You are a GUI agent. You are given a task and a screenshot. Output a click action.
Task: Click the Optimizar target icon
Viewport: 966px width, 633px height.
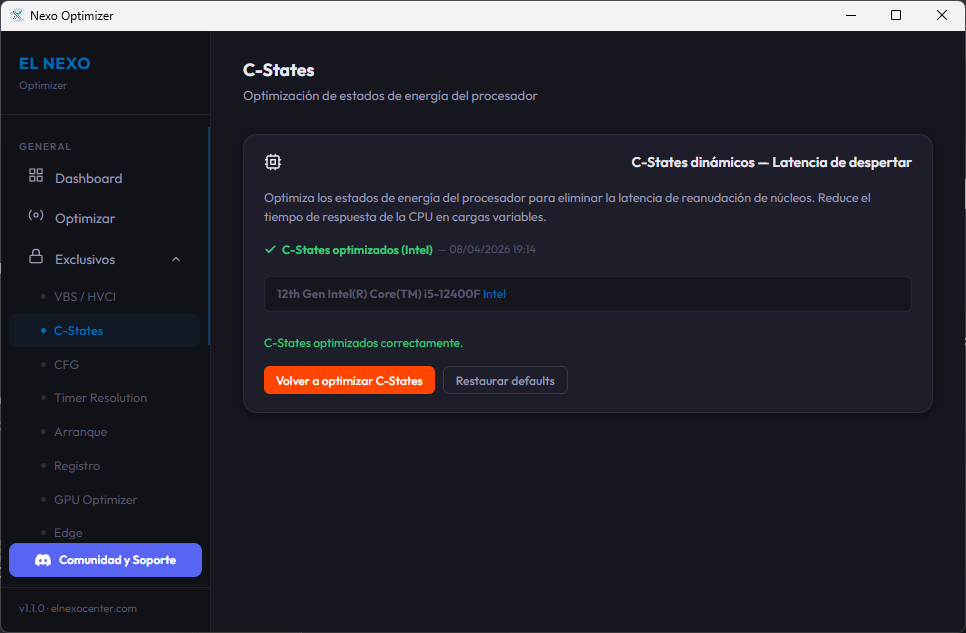(37, 218)
